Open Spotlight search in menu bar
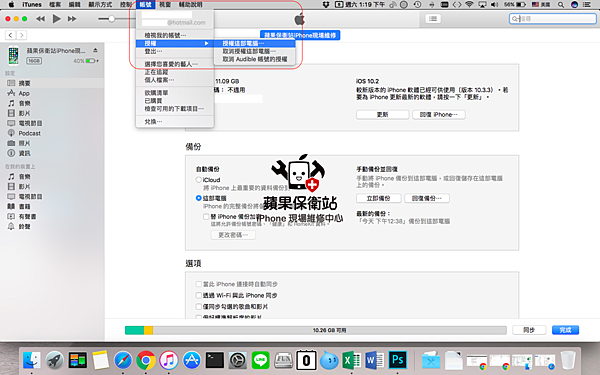This screenshot has width=600, height=375. [561, 5]
